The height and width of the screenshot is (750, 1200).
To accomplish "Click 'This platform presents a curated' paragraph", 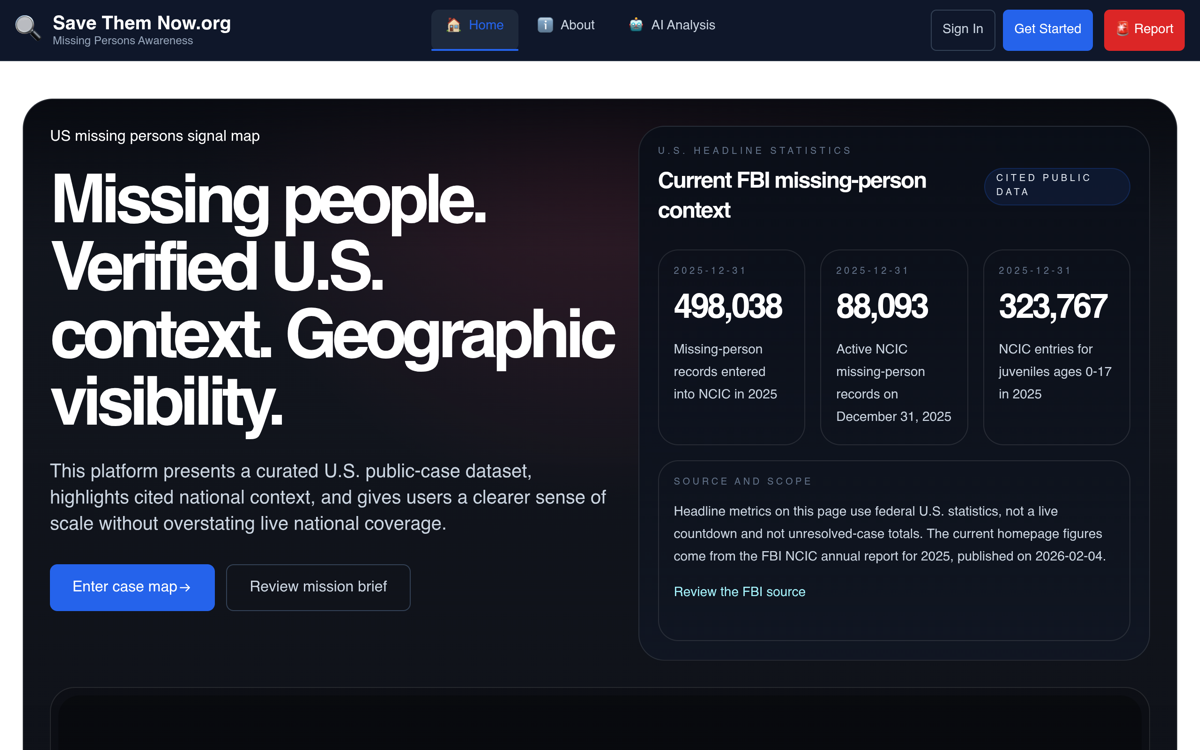I will [x=329, y=497].
